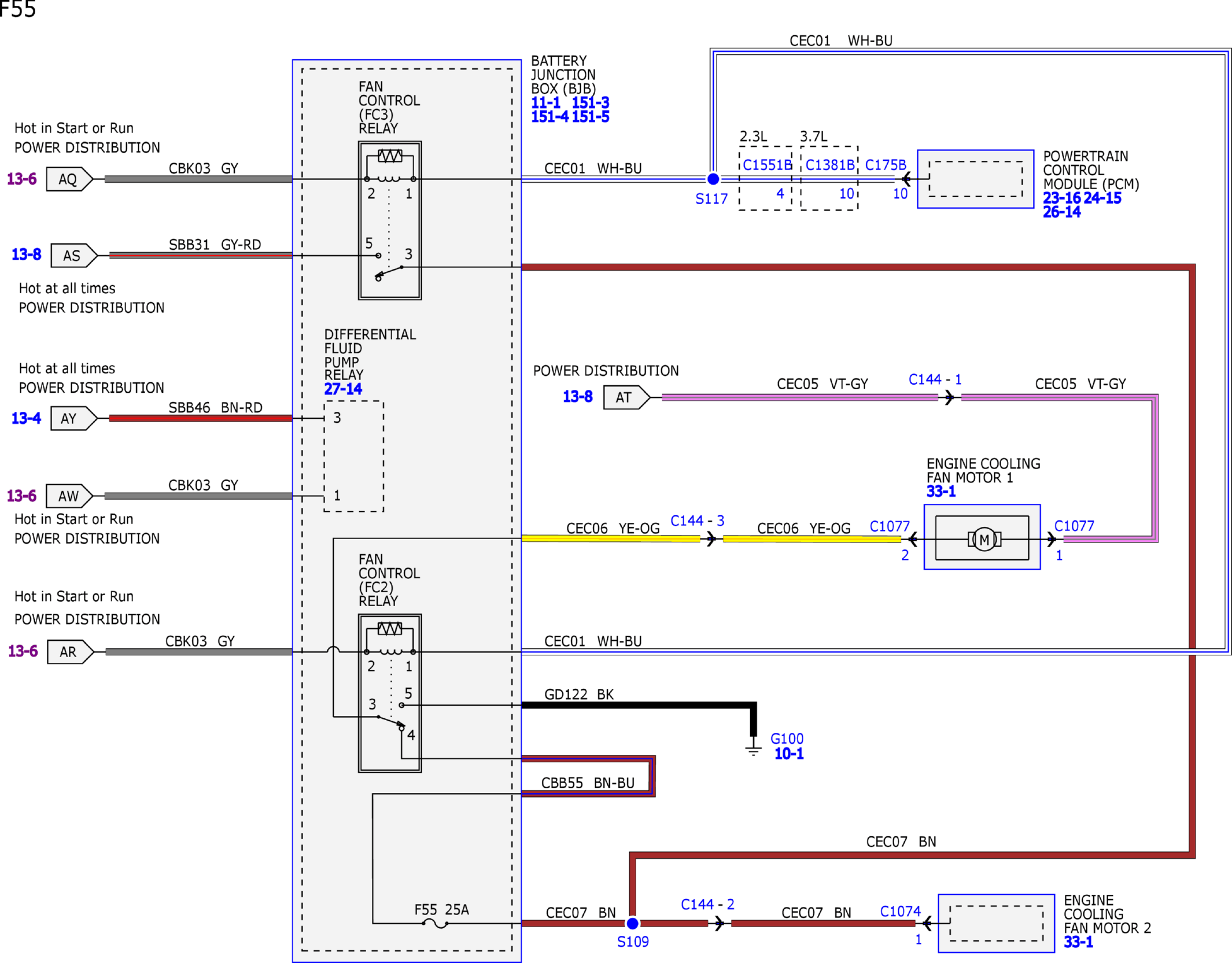Image resolution: width=1232 pixels, height=963 pixels.
Task: Open the 13-4 reference beside AY
Action: 27,418
